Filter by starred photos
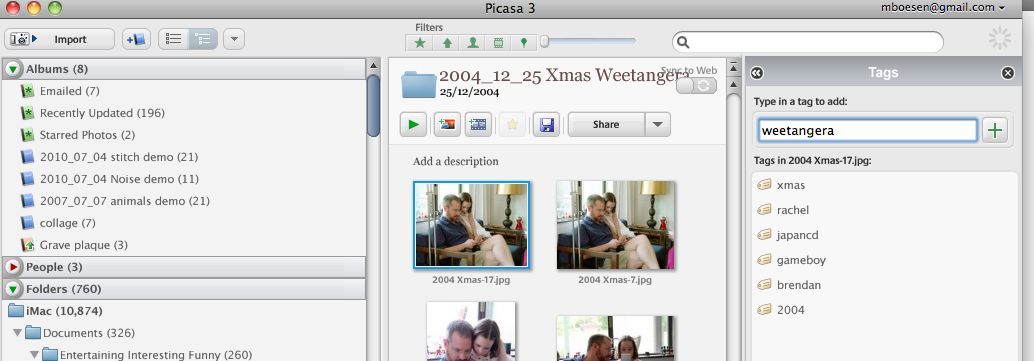 tap(420, 43)
